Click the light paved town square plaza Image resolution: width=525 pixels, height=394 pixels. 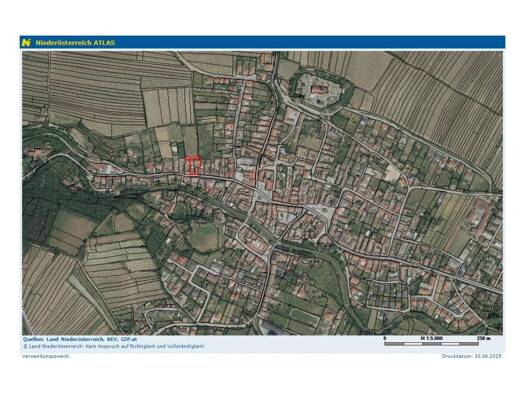(322, 211)
